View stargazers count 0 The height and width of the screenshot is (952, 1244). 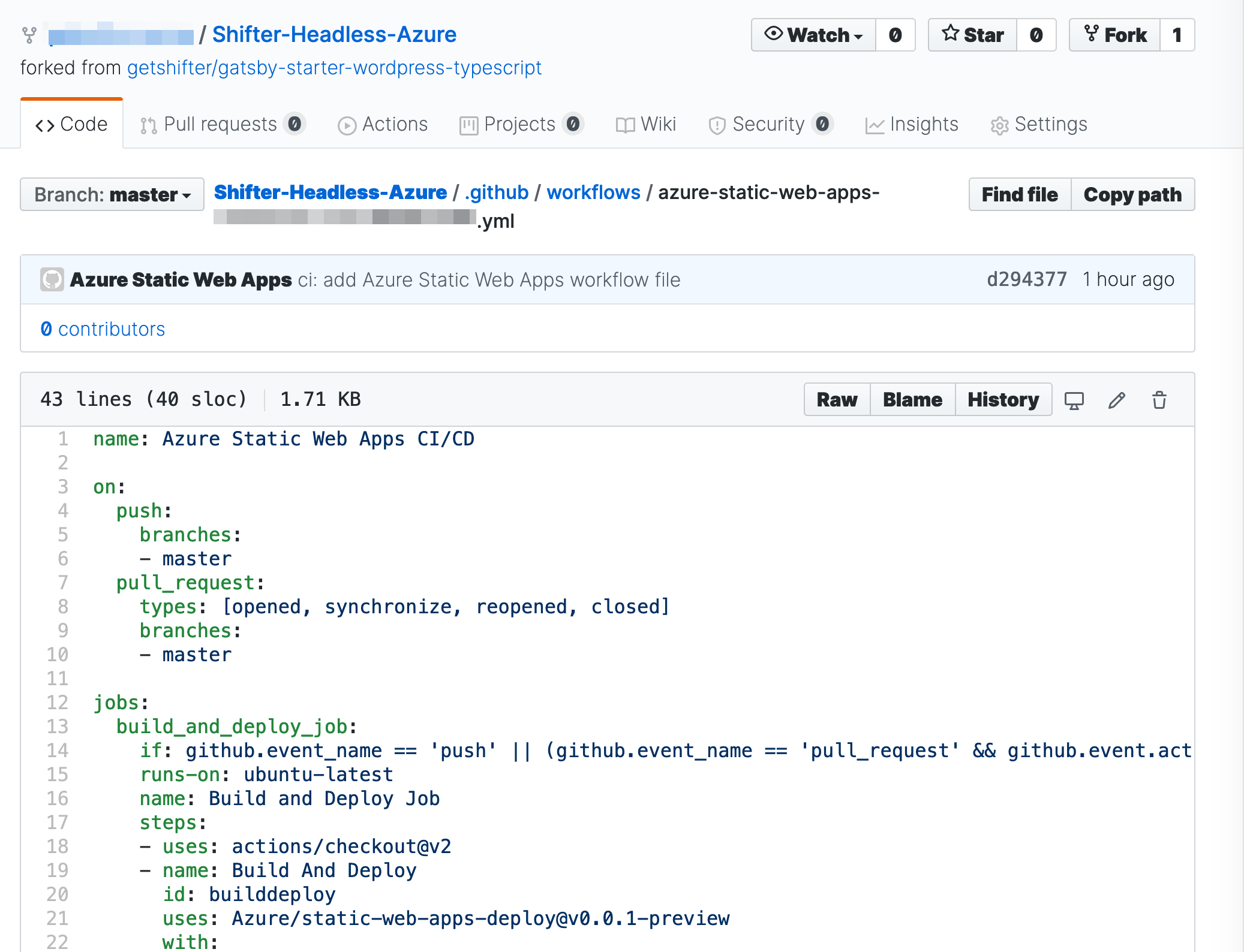click(1036, 35)
